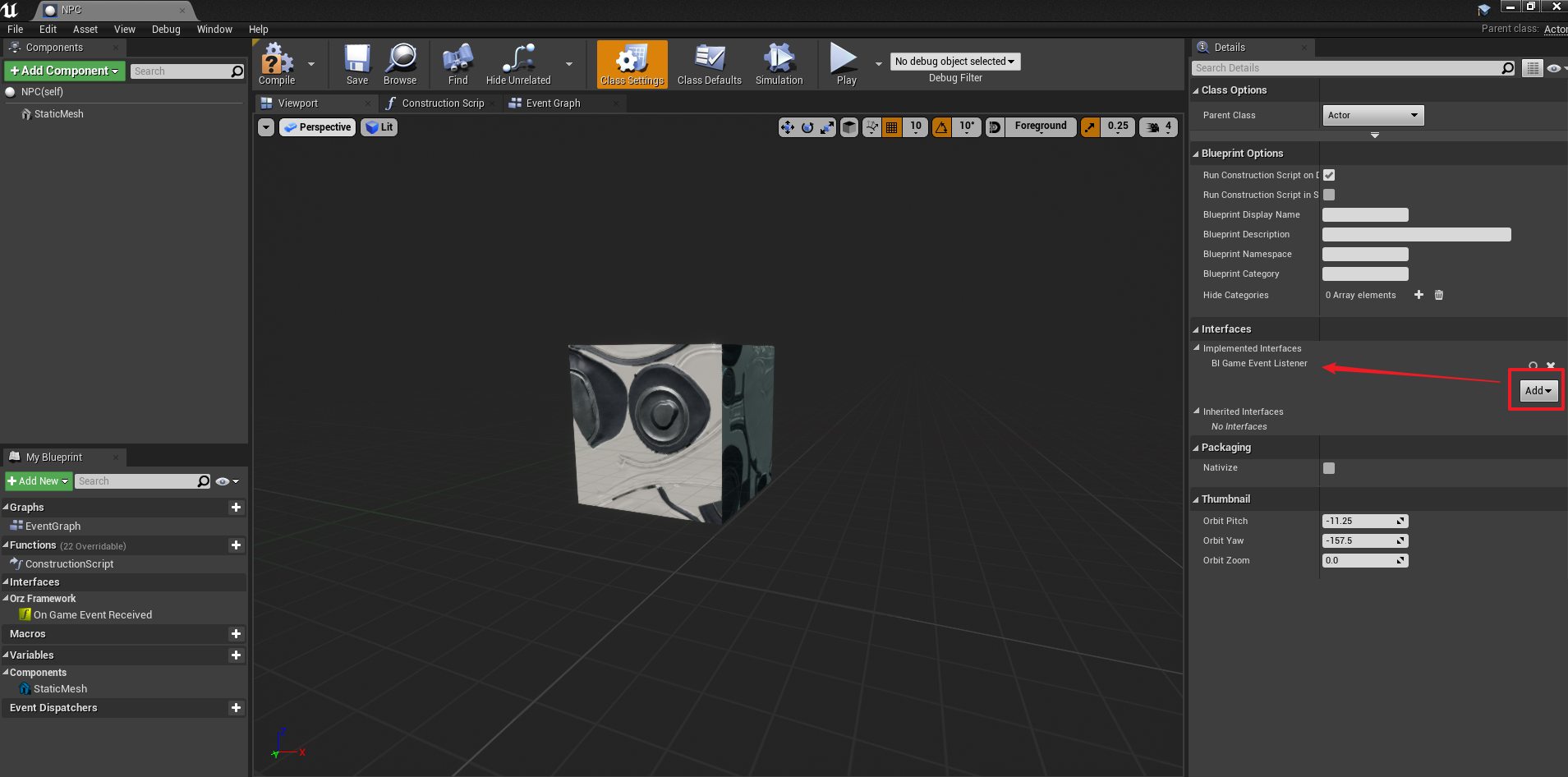Screen dimensions: 1568x777
Task: Adjust Orbit Pitch value
Action: 1365,521
